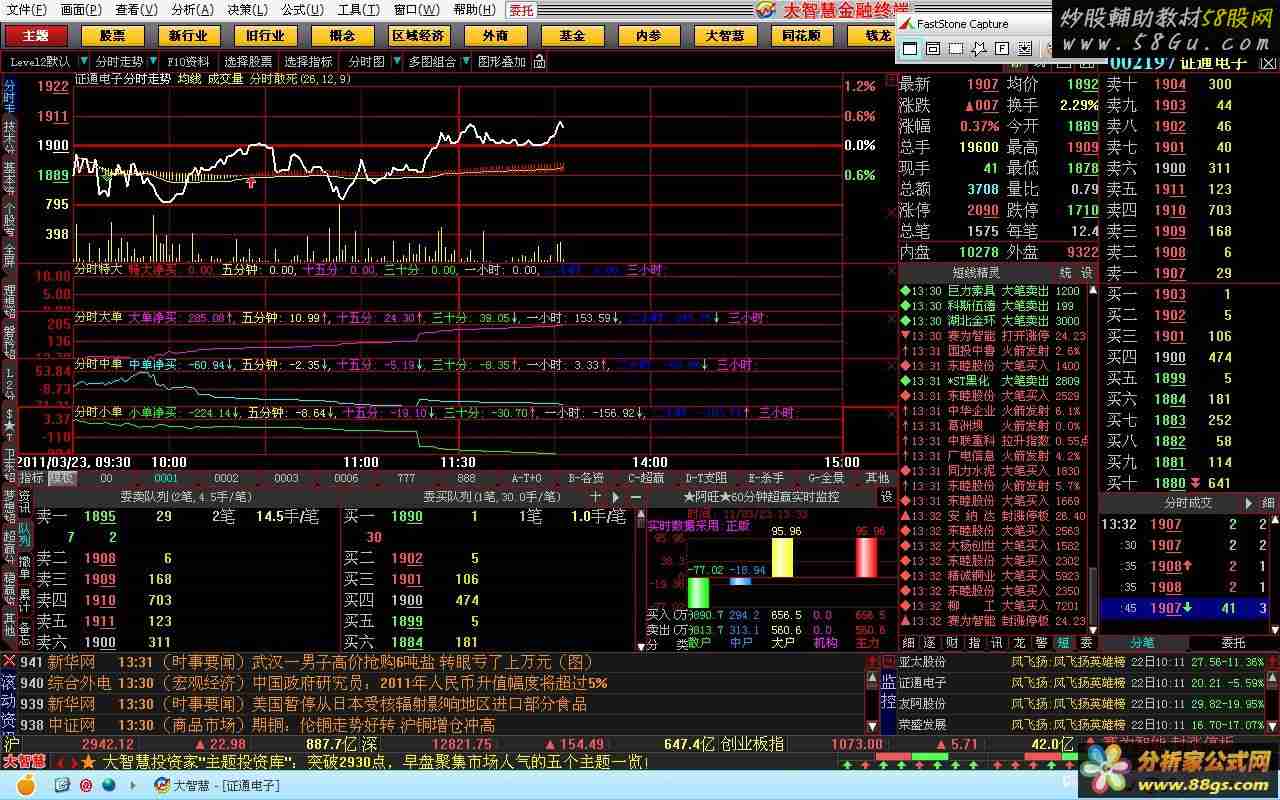Open 大智慧 [证通电子] taskbar window button
Image resolution: width=1280 pixels, height=800 pixels.
click(217, 785)
